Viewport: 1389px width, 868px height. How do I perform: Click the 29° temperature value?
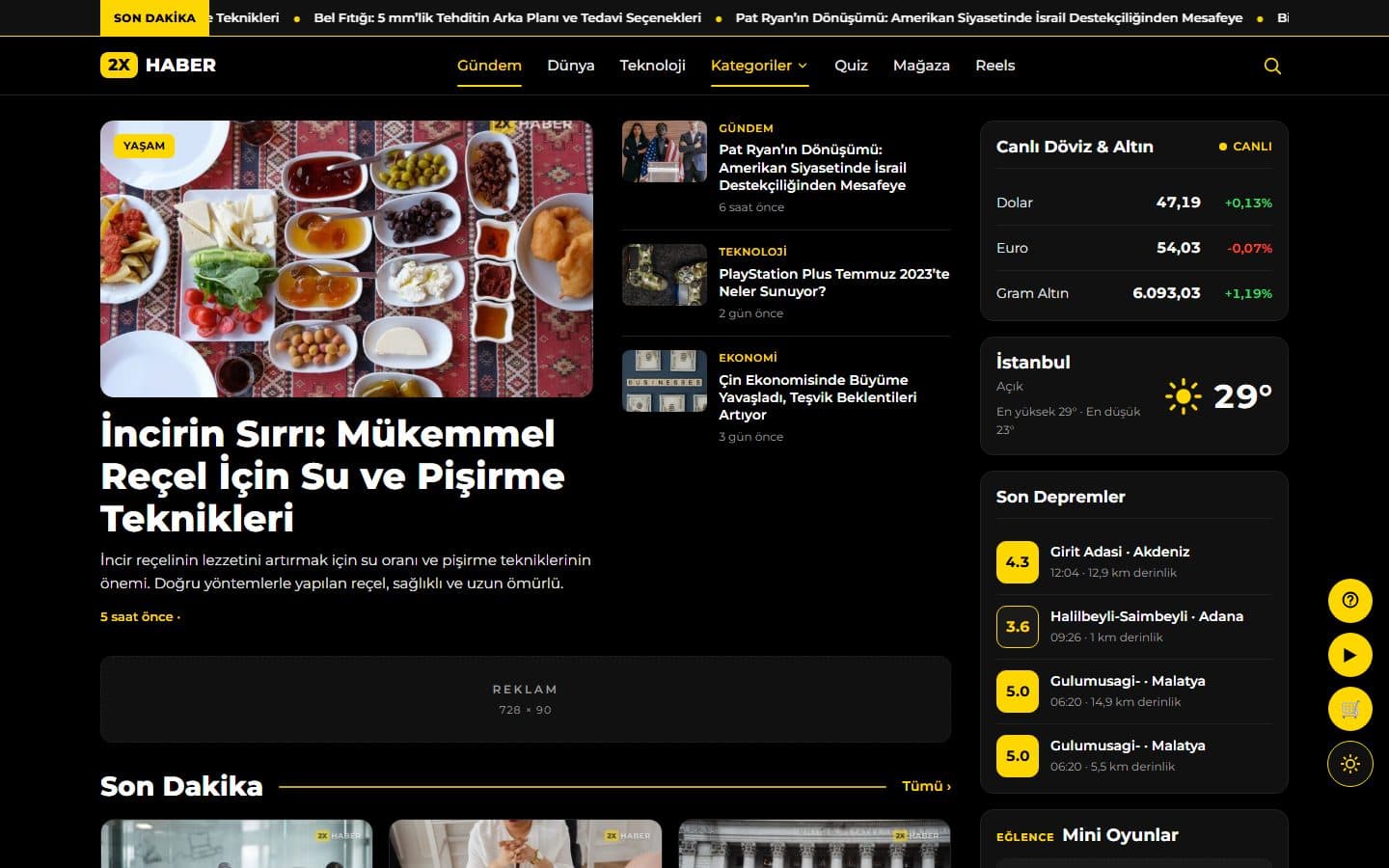pyautogui.click(x=1242, y=396)
